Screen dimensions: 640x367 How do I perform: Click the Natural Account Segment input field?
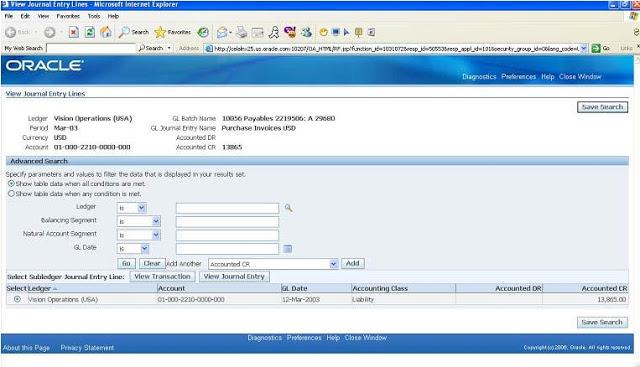pyautogui.click(x=227, y=235)
